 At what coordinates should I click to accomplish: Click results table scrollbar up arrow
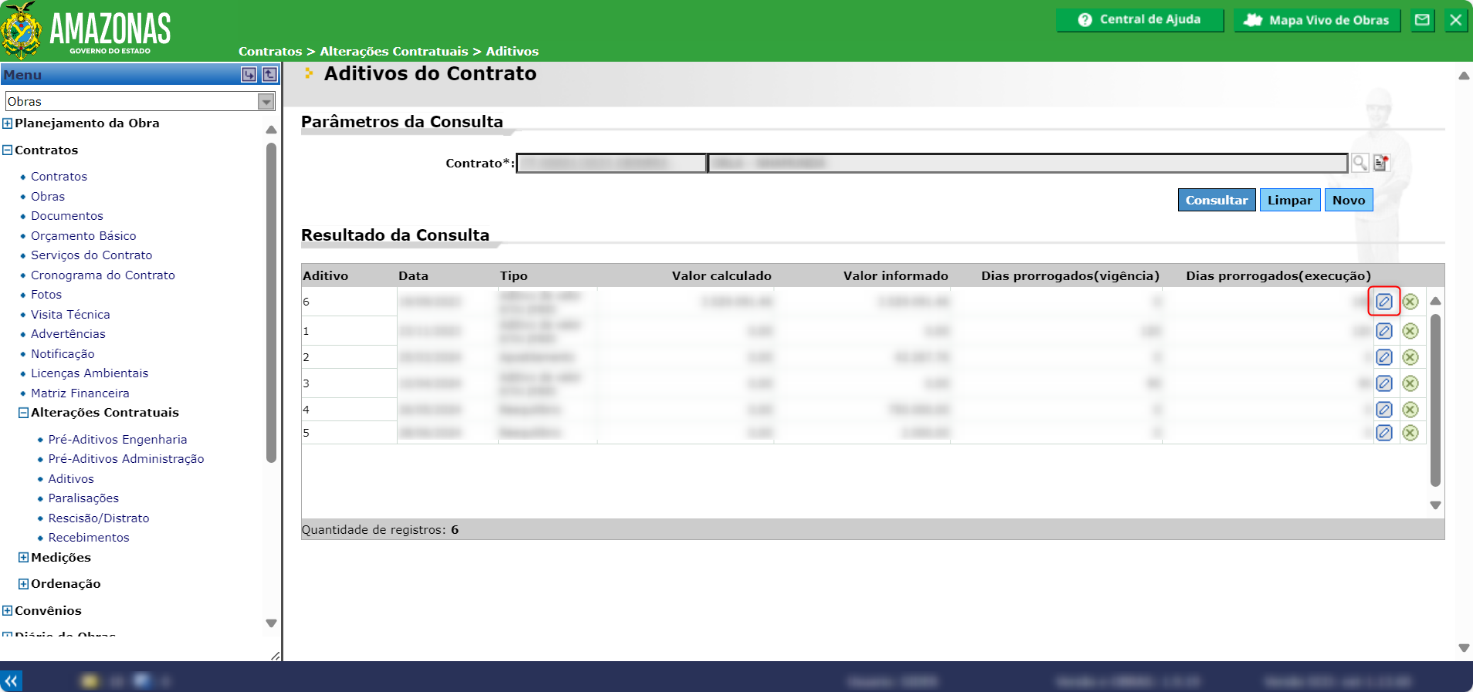pyautogui.click(x=1435, y=301)
